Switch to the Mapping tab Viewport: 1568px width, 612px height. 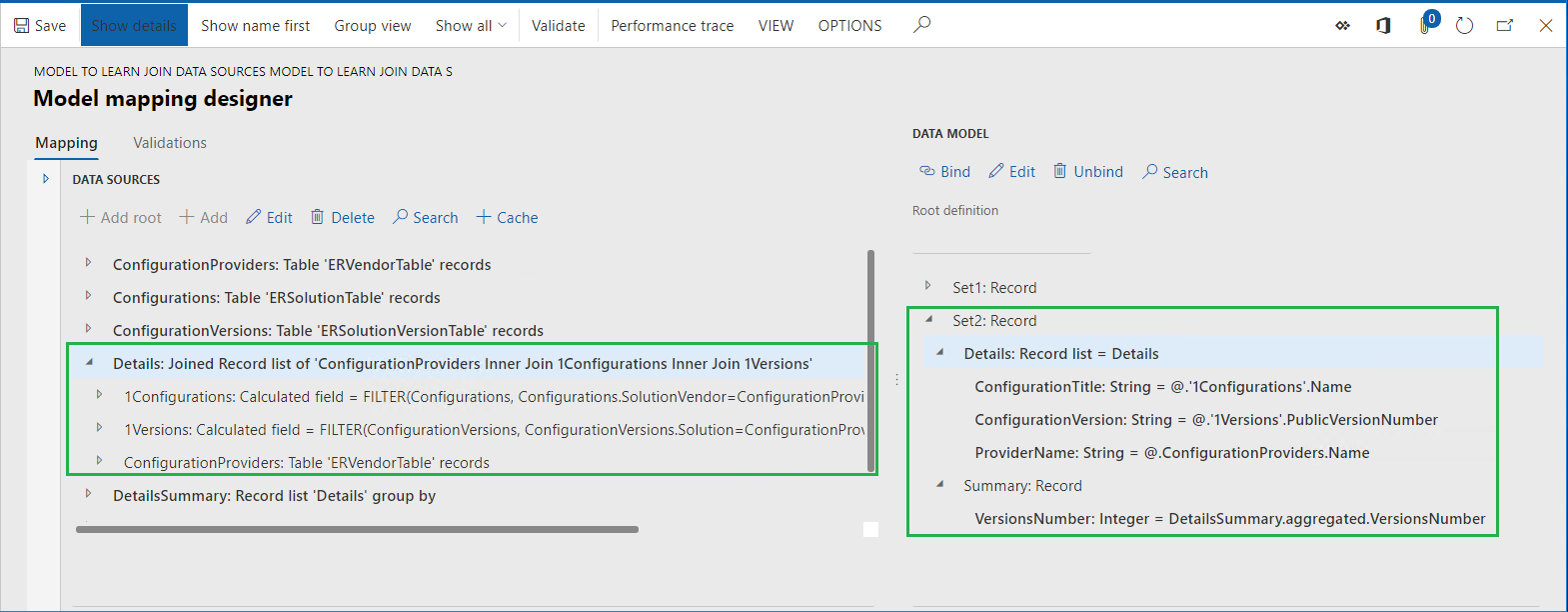67,143
